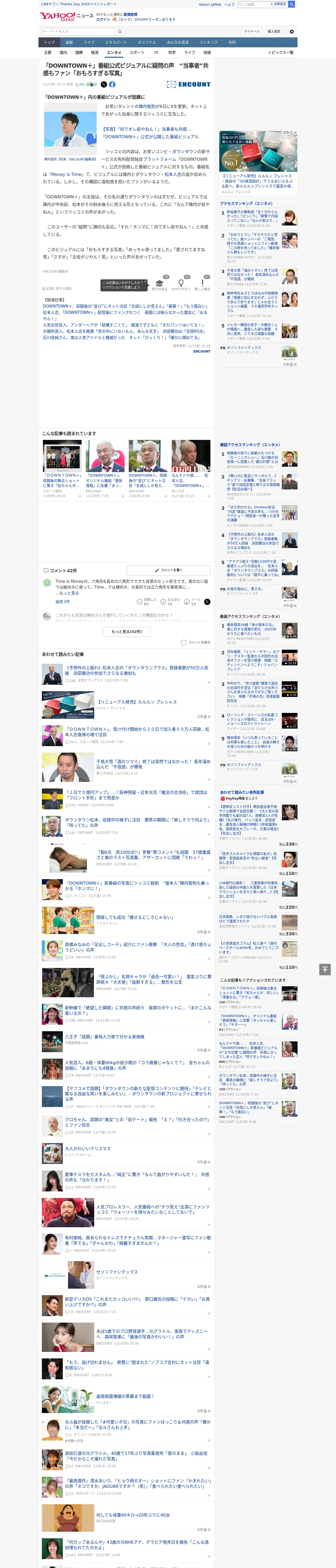Click into the ウェブ検索 input field

(253, 4)
